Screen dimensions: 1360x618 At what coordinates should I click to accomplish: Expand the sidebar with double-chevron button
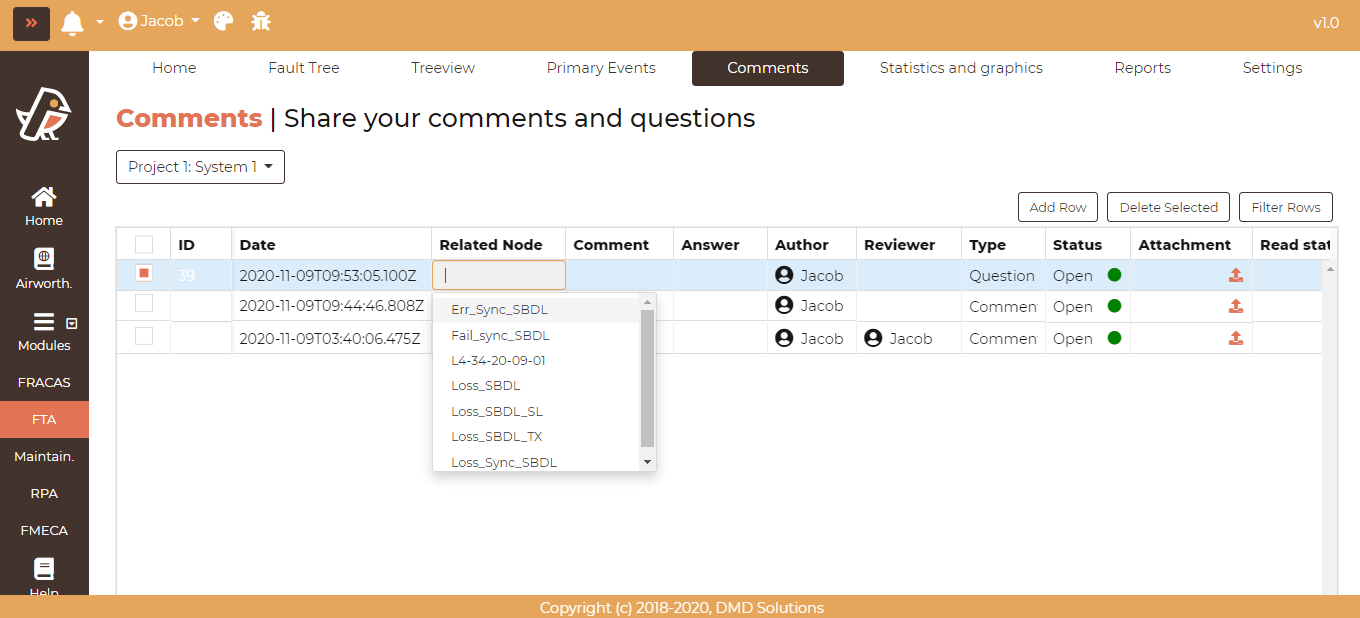pyautogui.click(x=31, y=22)
